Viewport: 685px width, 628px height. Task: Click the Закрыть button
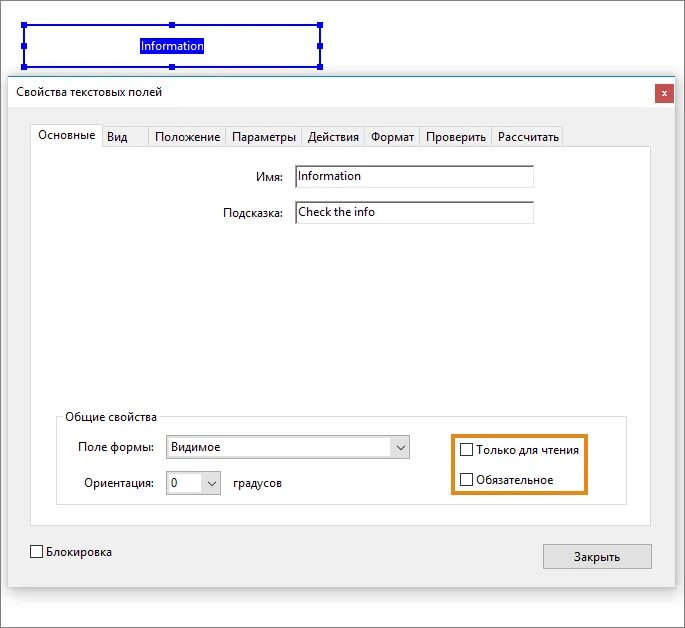click(597, 556)
